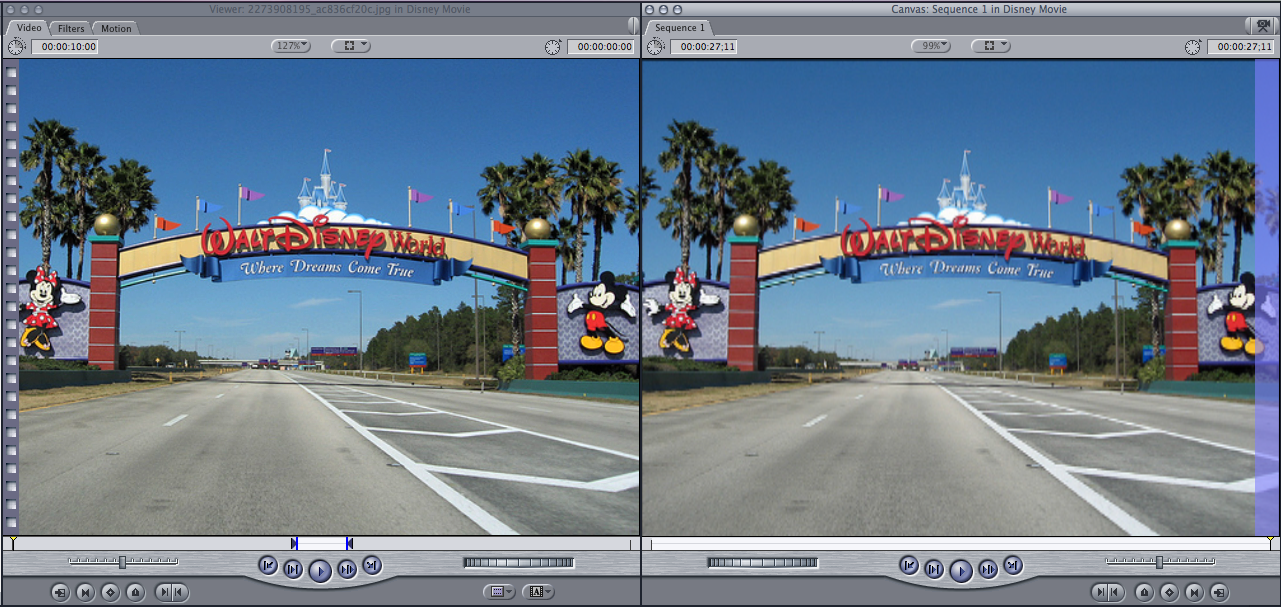
Task: Add a marker in the Viewer
Action: click(x=136, y=592)
